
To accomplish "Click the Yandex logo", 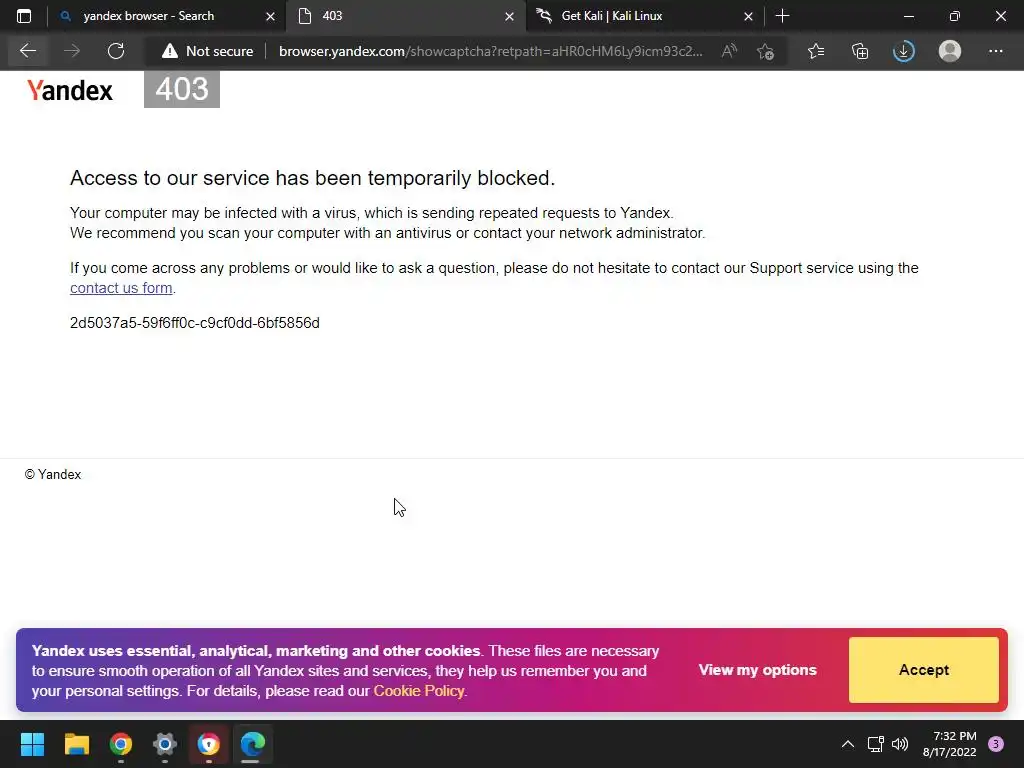I will coord(70,90).
